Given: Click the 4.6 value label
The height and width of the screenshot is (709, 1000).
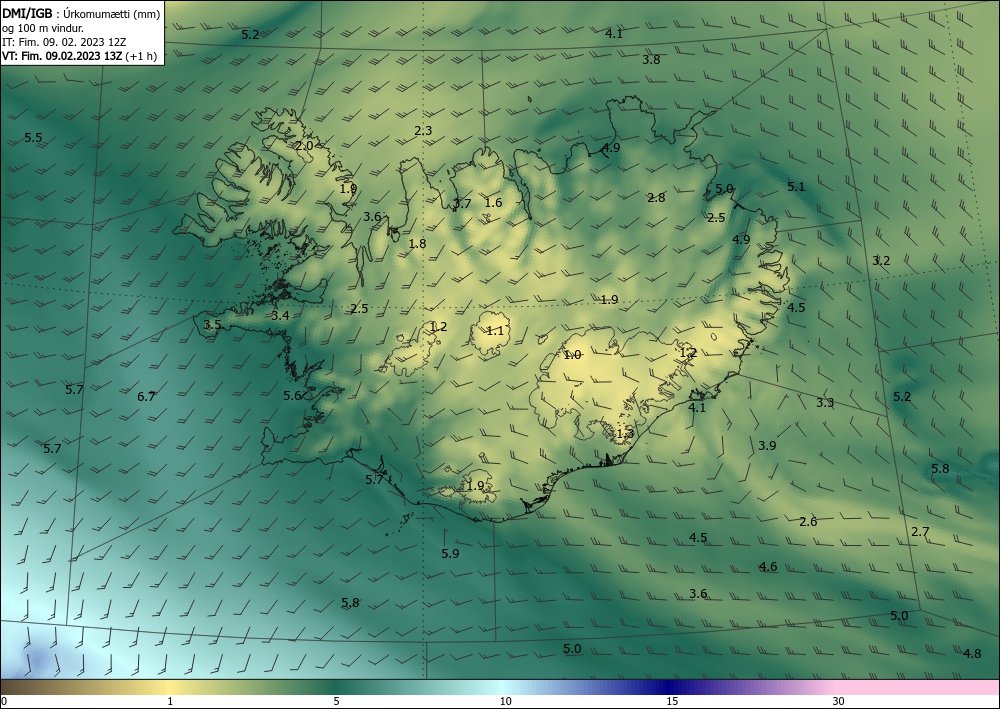Looking at the screenshot, I should pos(768,567).
